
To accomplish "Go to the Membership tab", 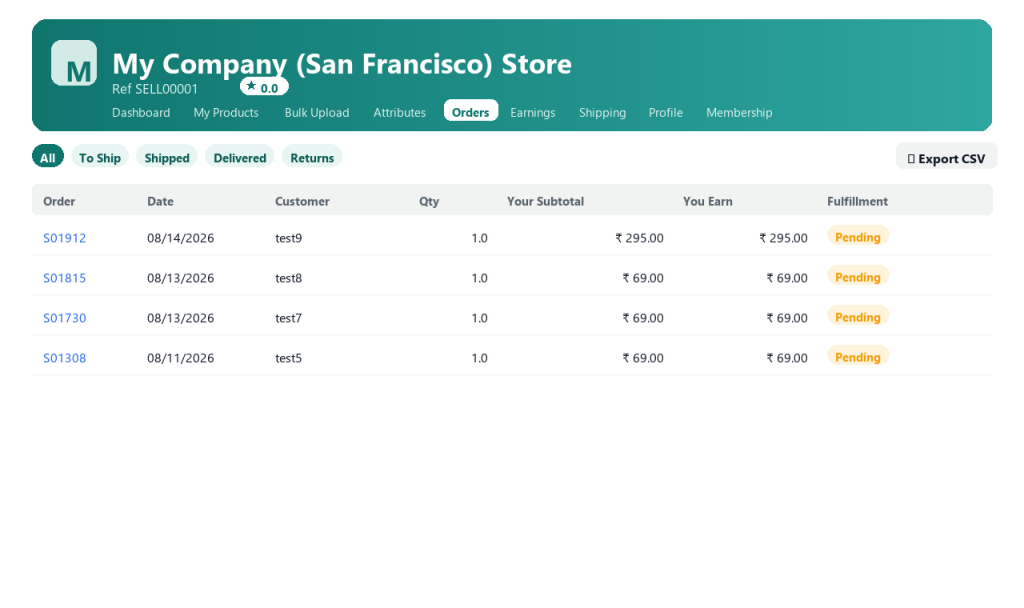I will click(739, 112).
